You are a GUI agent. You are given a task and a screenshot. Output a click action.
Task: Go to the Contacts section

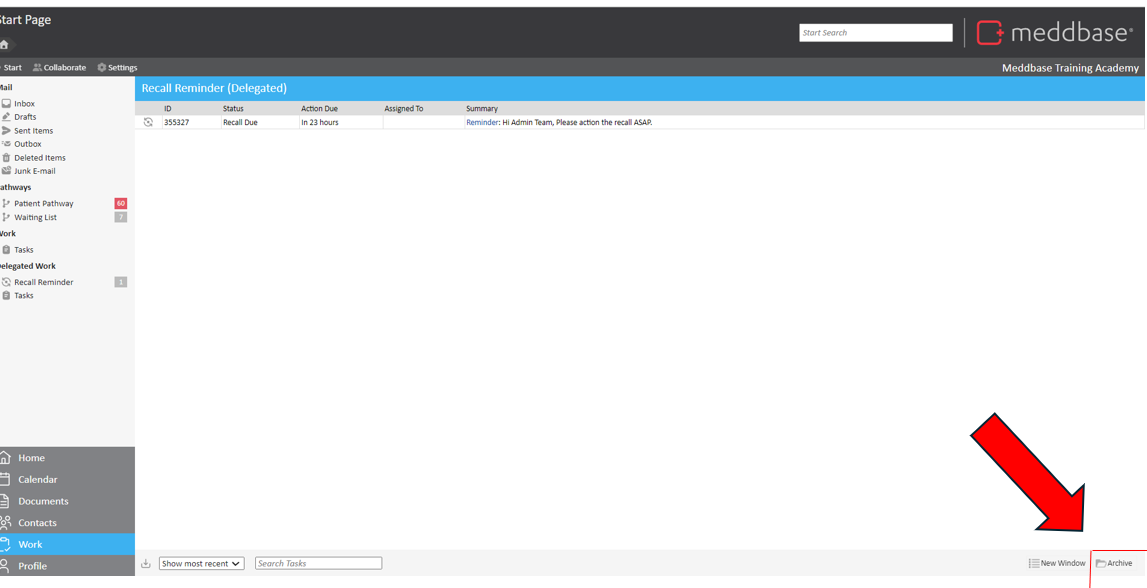37,523
